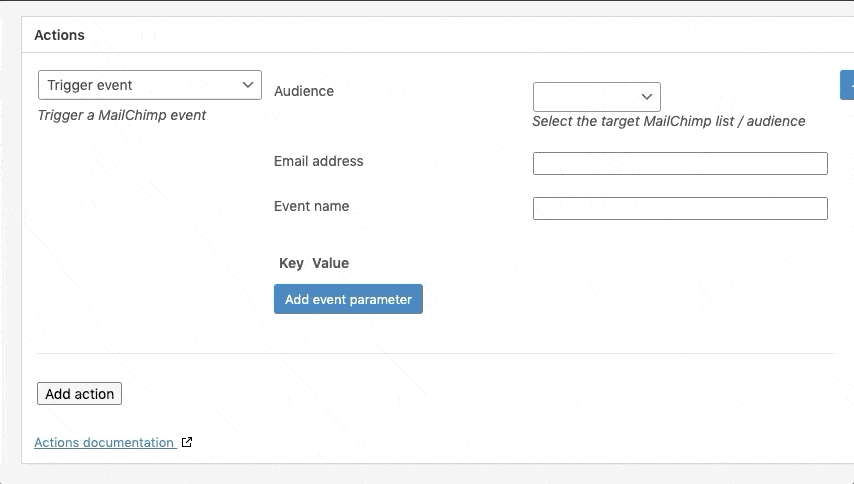Click into the Event name text box
The image size is (854, 484).
pyautogui.click(x=680, y=208)
